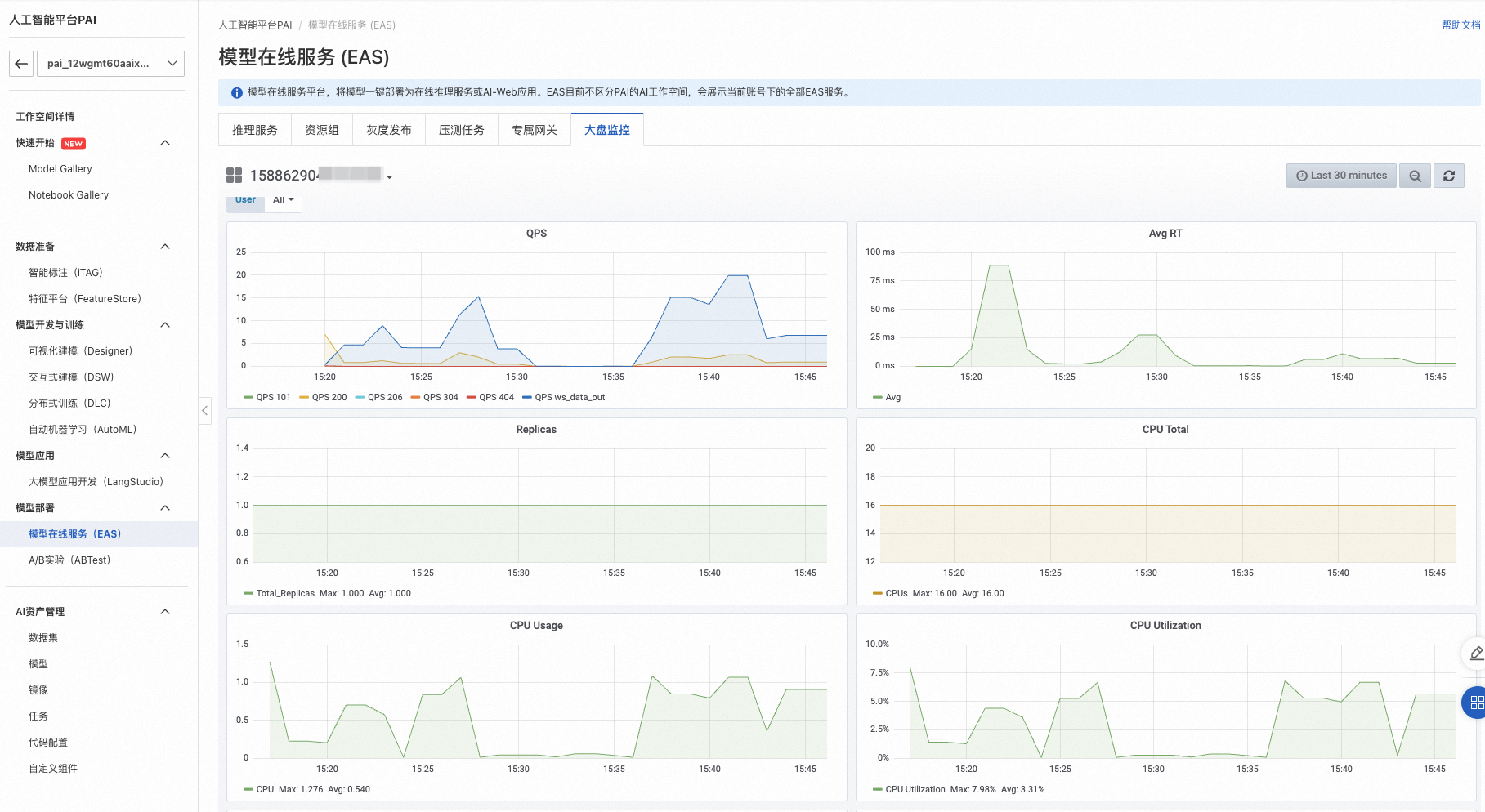Switch to the 灰度发布 tab
The height and width of the screenshot is (812, 1485).
389,130
